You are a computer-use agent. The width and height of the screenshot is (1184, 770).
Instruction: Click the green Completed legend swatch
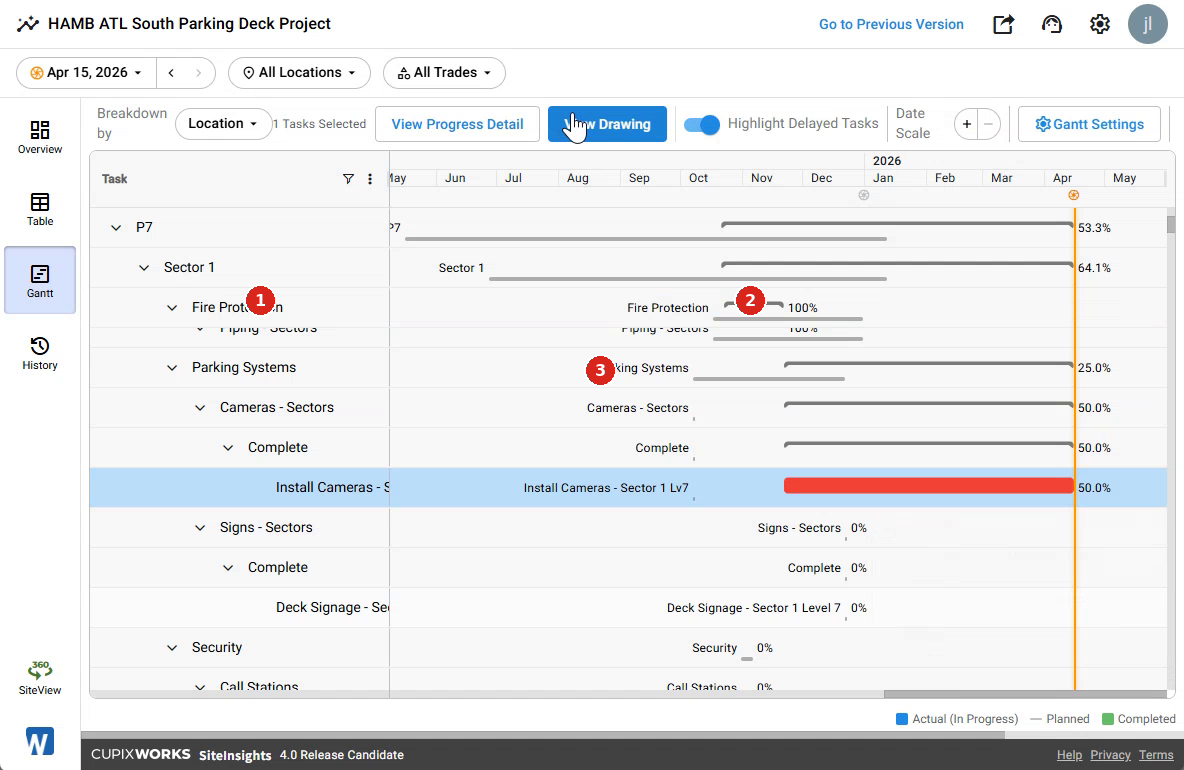point(1108,719)
